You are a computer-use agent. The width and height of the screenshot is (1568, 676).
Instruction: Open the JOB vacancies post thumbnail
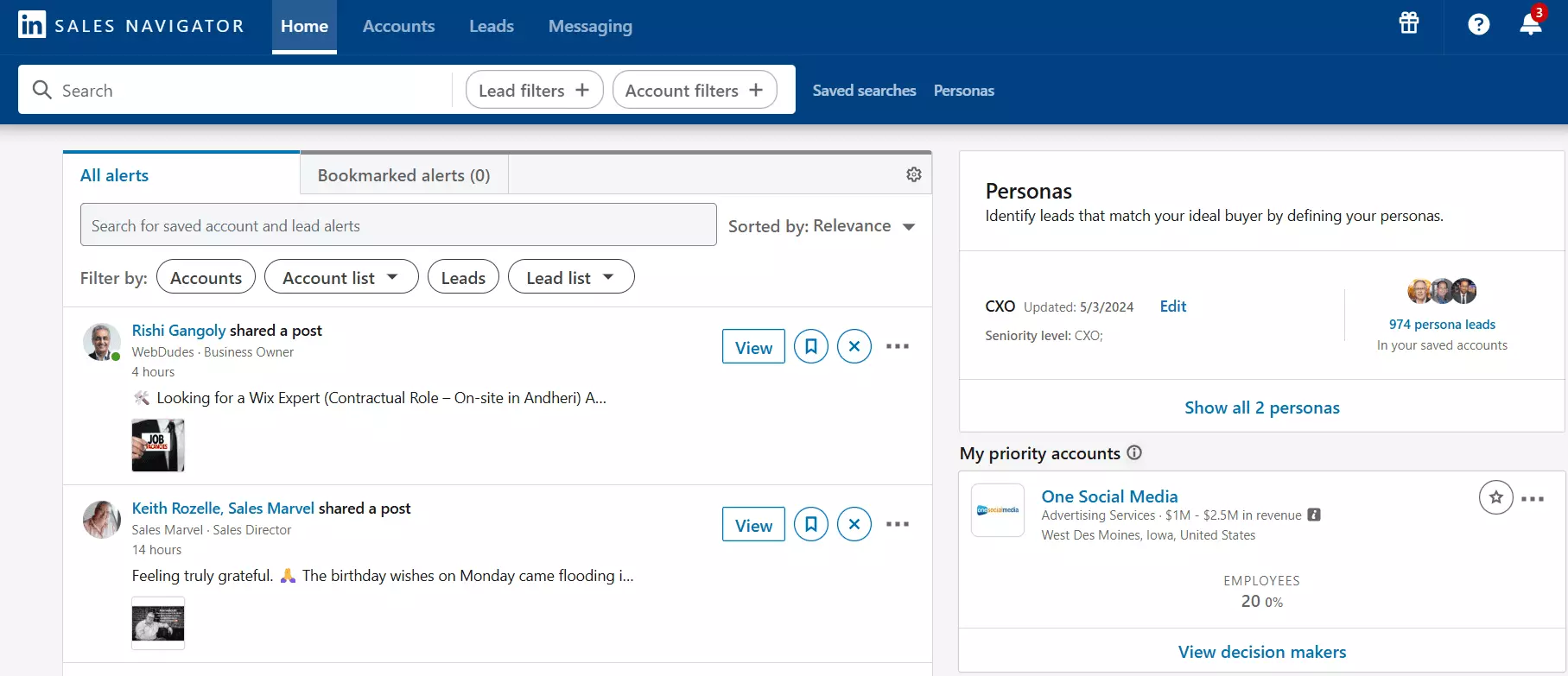point(158,445)
